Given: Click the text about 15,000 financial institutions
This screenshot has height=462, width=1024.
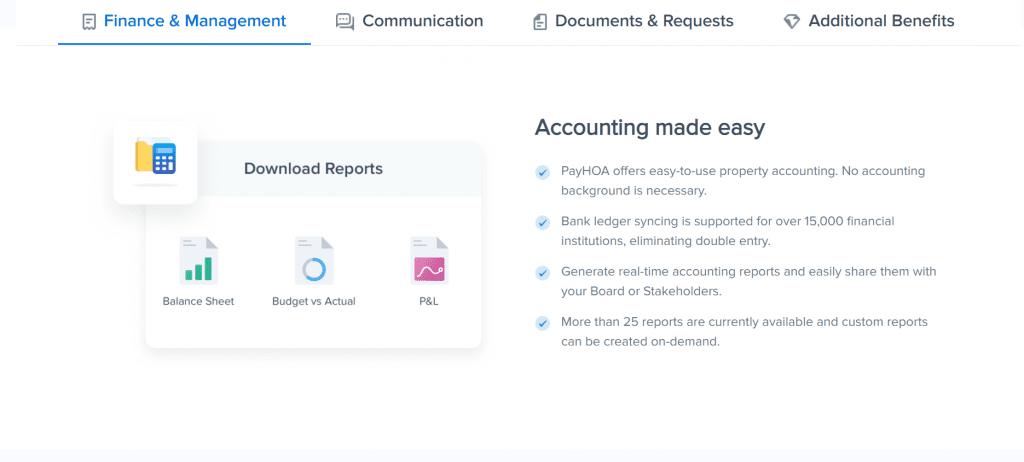Looking at the screenshot, I should tap(728, 231).
